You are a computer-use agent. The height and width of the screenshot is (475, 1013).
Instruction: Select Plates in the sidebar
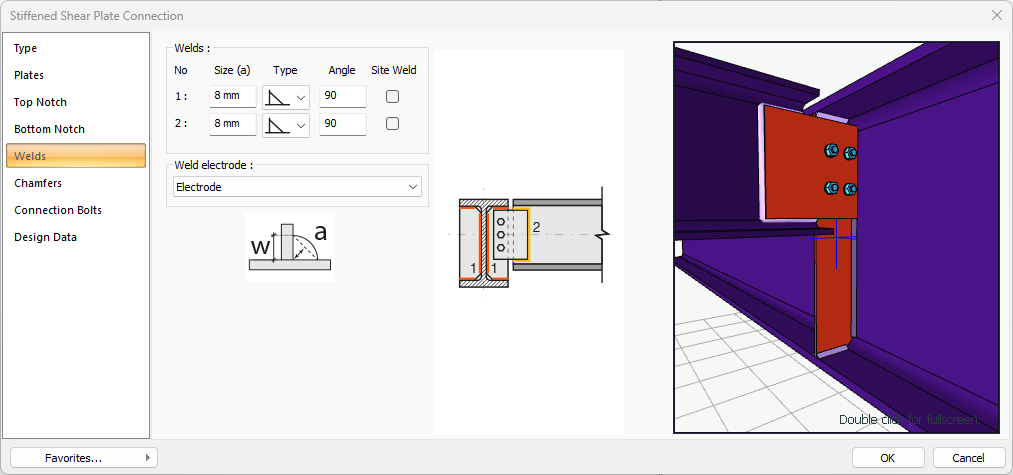coord(29,75)
